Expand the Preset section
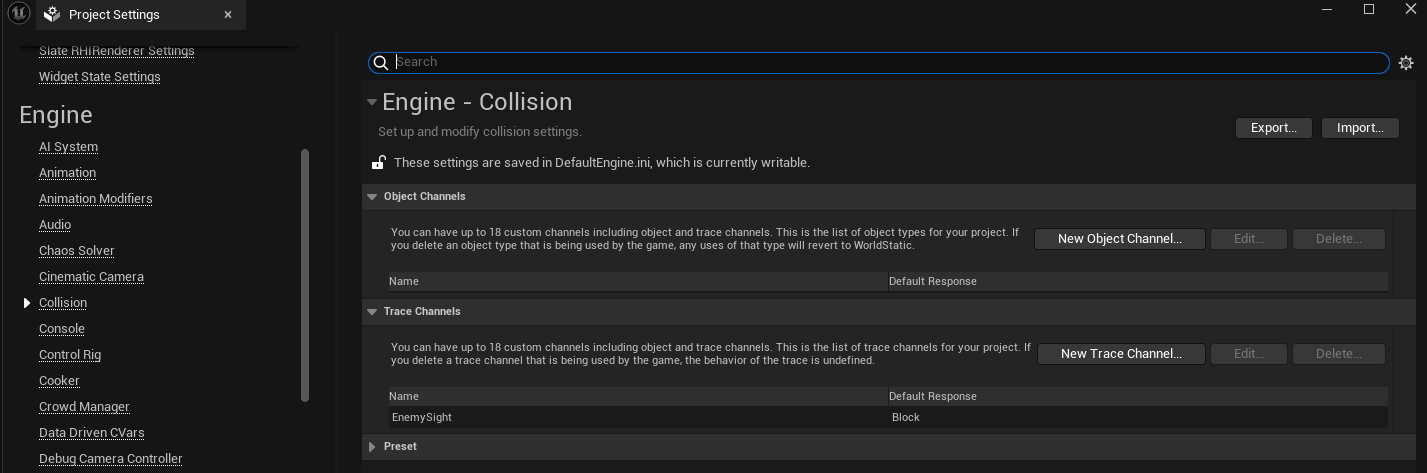The height and width of the screenshot is (473, 1427). [372, 447]
